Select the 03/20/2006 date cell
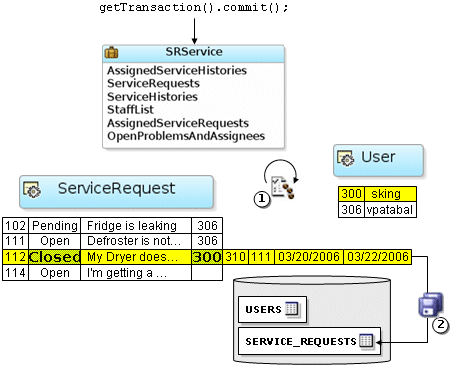Viewport: 450px width, 366px height. pos(309,257)
